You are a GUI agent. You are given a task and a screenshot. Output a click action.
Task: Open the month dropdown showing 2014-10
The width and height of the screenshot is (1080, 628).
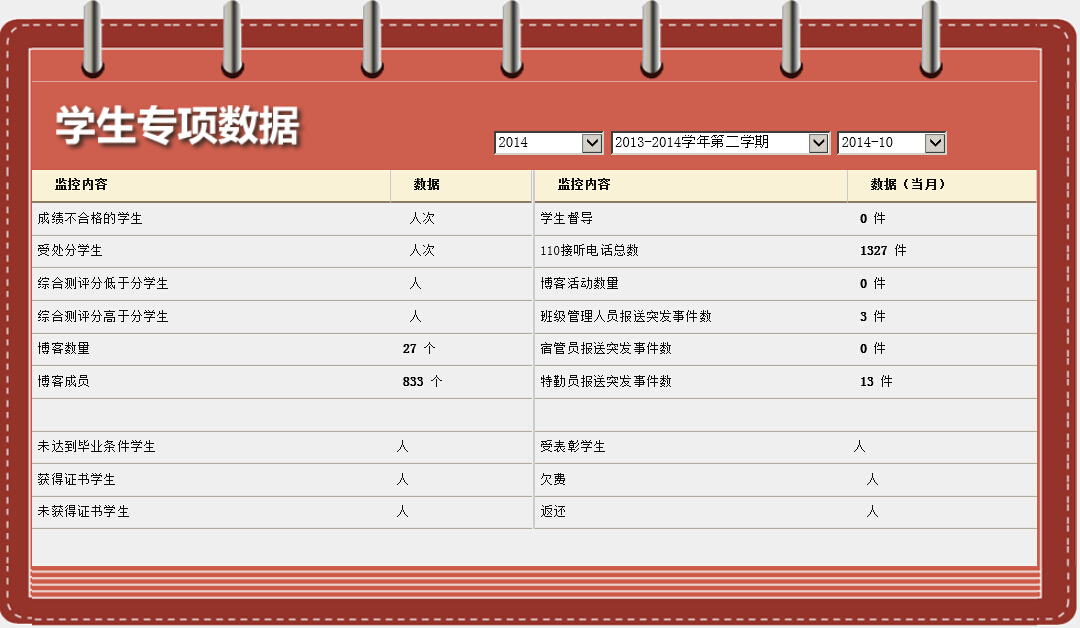click(x=891, y=143)
